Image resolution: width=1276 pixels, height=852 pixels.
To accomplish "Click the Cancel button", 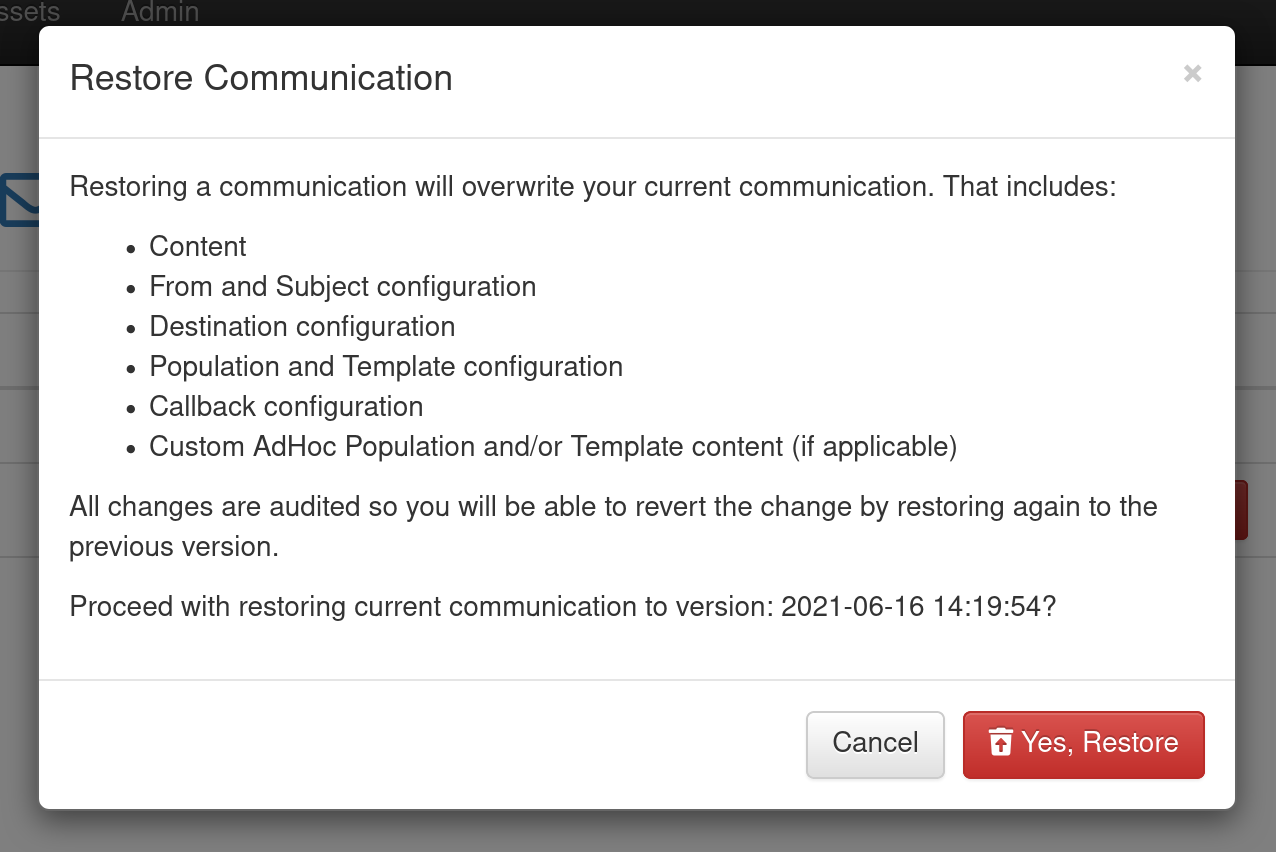I will (x=875, y=744).
